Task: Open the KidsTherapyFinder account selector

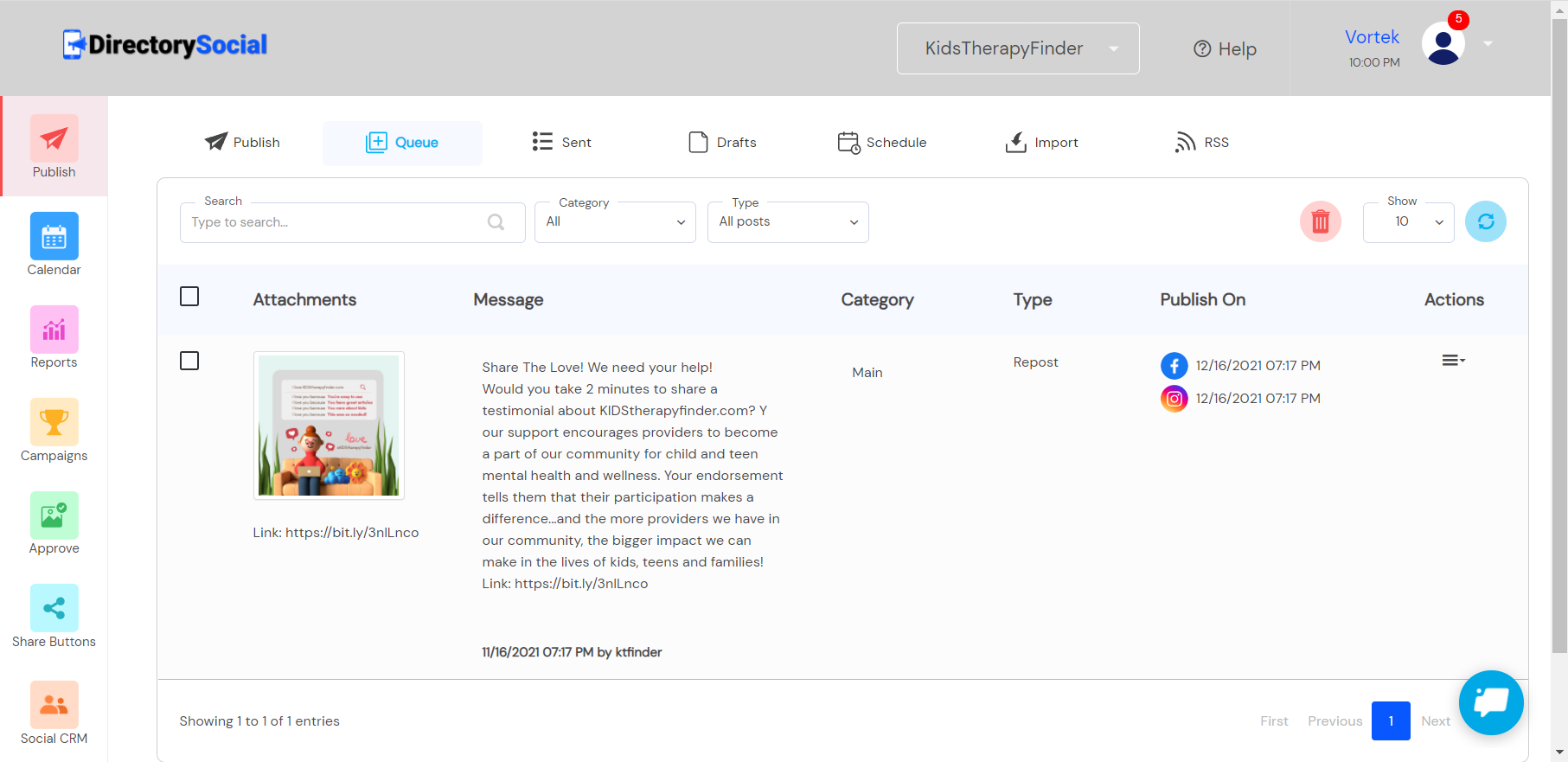Action: click(x=1017, y=48)
